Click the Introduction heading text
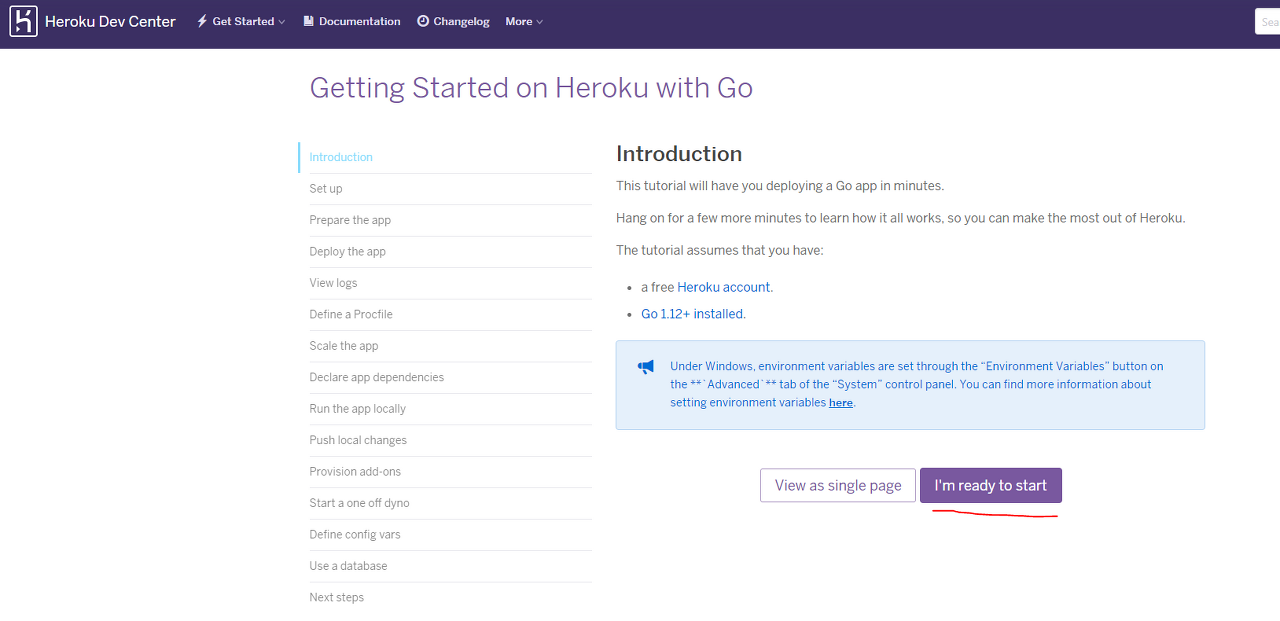Viewport: 1280px width, 621px height. (679, 154)
